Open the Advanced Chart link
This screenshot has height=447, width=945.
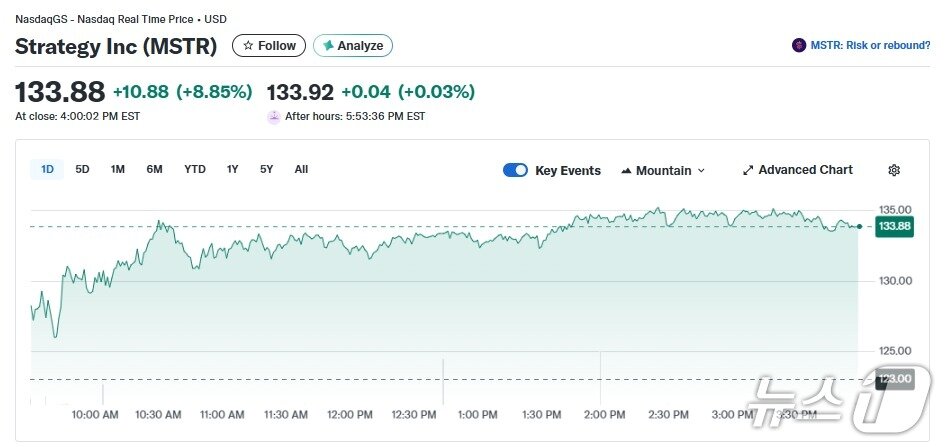tap(805, 170)
